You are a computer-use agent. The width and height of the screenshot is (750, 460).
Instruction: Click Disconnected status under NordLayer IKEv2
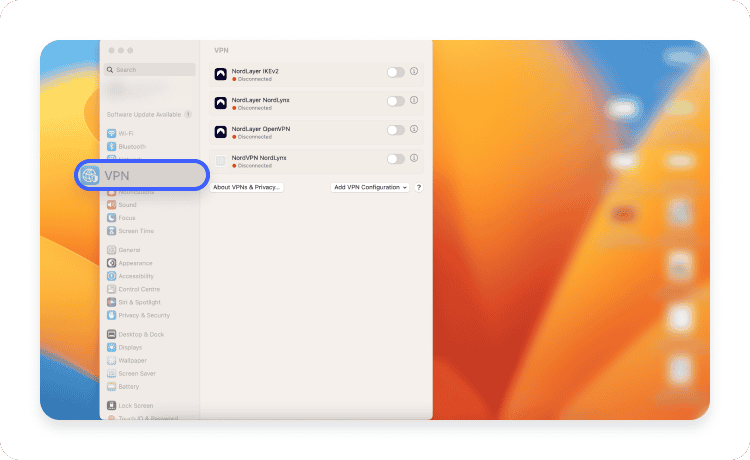252,79
